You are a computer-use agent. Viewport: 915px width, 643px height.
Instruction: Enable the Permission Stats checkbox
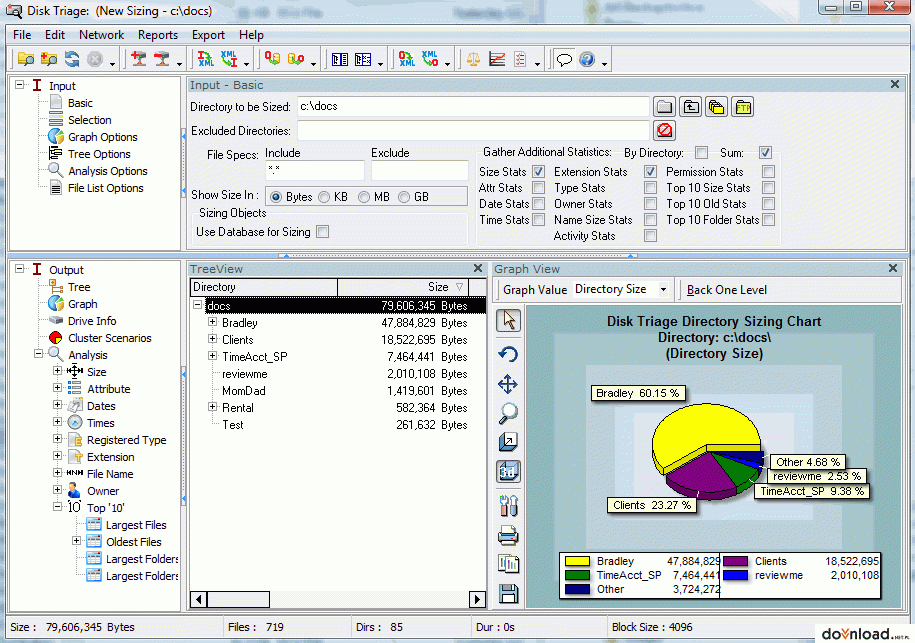769,172
